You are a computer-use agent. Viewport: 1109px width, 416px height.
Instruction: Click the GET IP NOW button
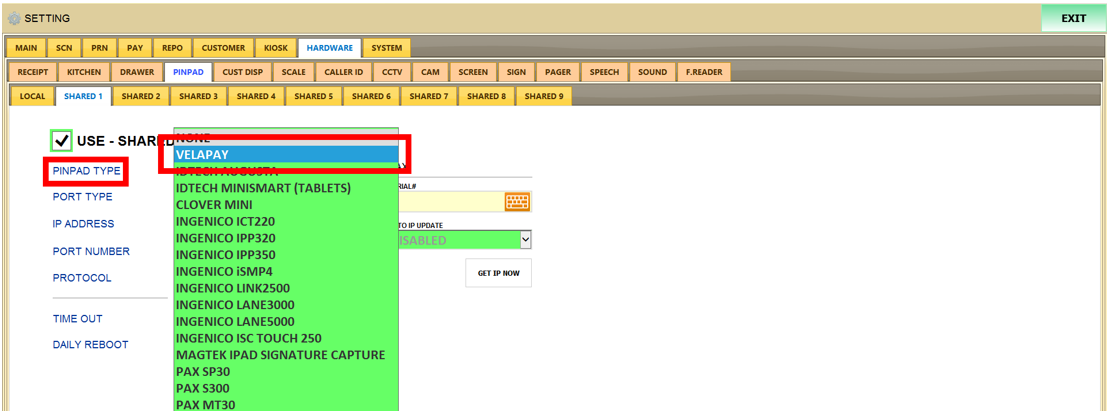tap(499, 273)
